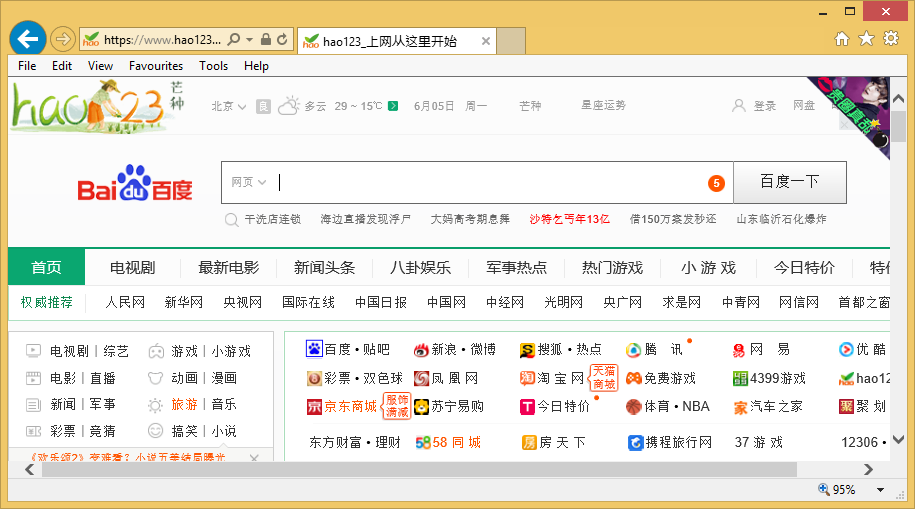Close the hao123 browser tab
915x509 pixels.
[x=486, y=41]
